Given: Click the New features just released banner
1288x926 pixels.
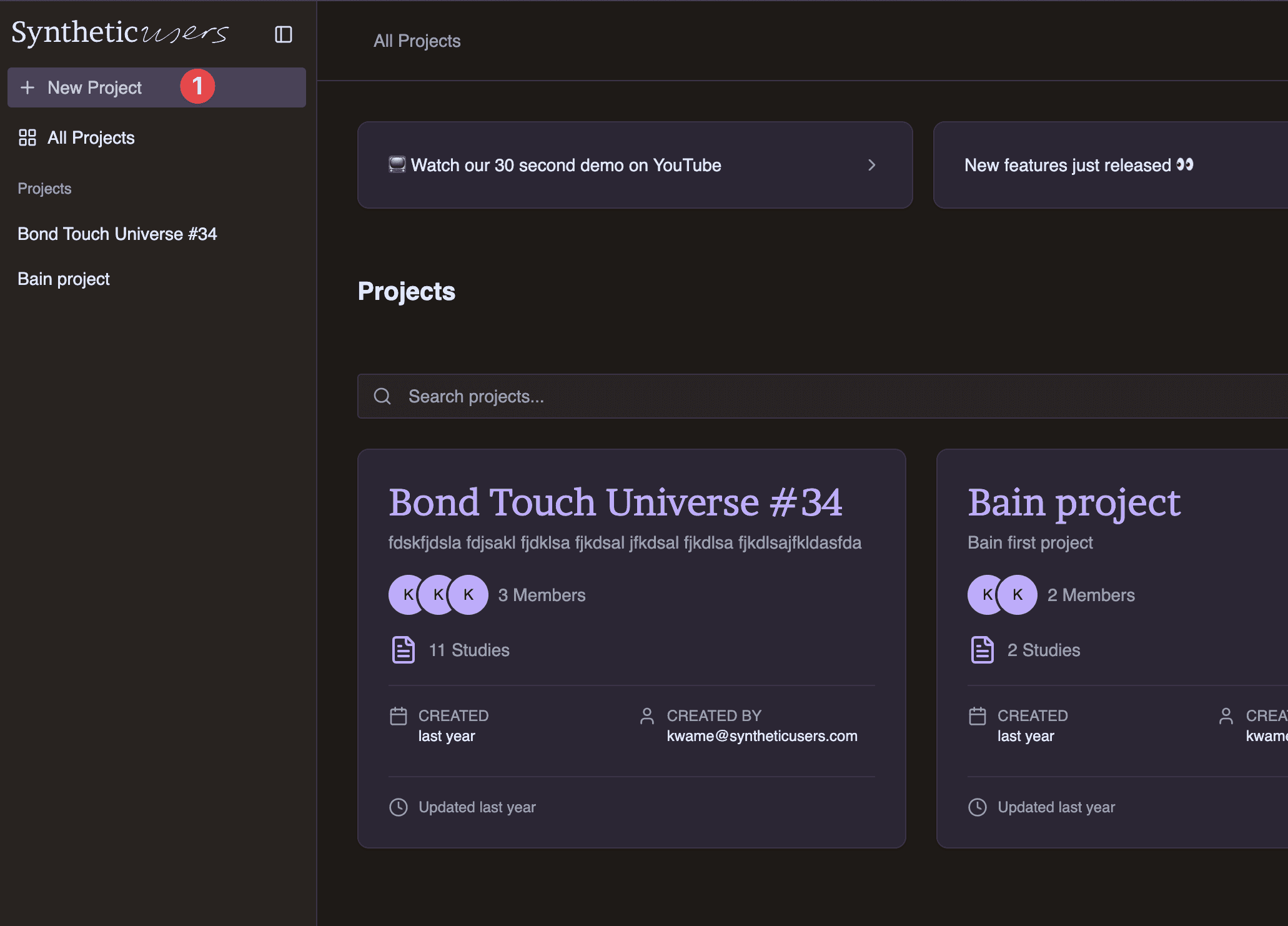Looking at the screenshot, I should (x=1079, y=165).
